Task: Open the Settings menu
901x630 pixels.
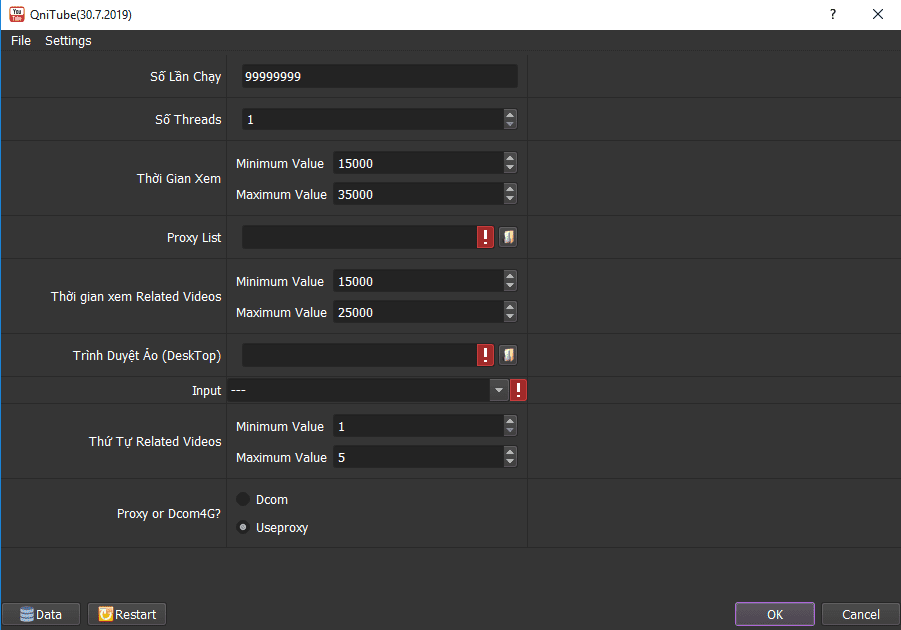Action: click(68, 41)
